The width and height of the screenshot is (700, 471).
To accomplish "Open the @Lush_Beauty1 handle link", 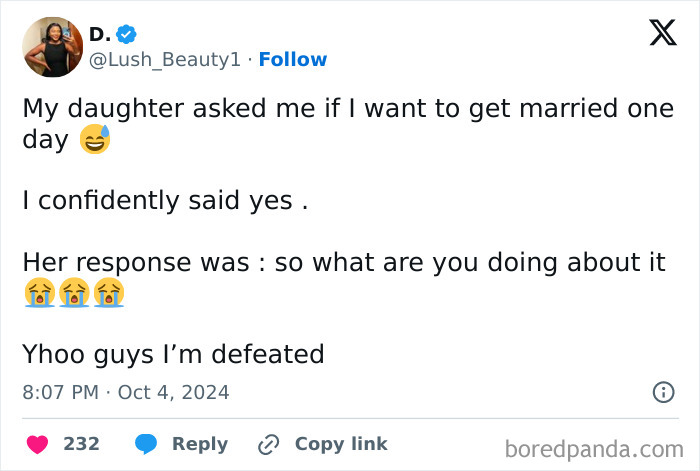I will coord(165,60).
